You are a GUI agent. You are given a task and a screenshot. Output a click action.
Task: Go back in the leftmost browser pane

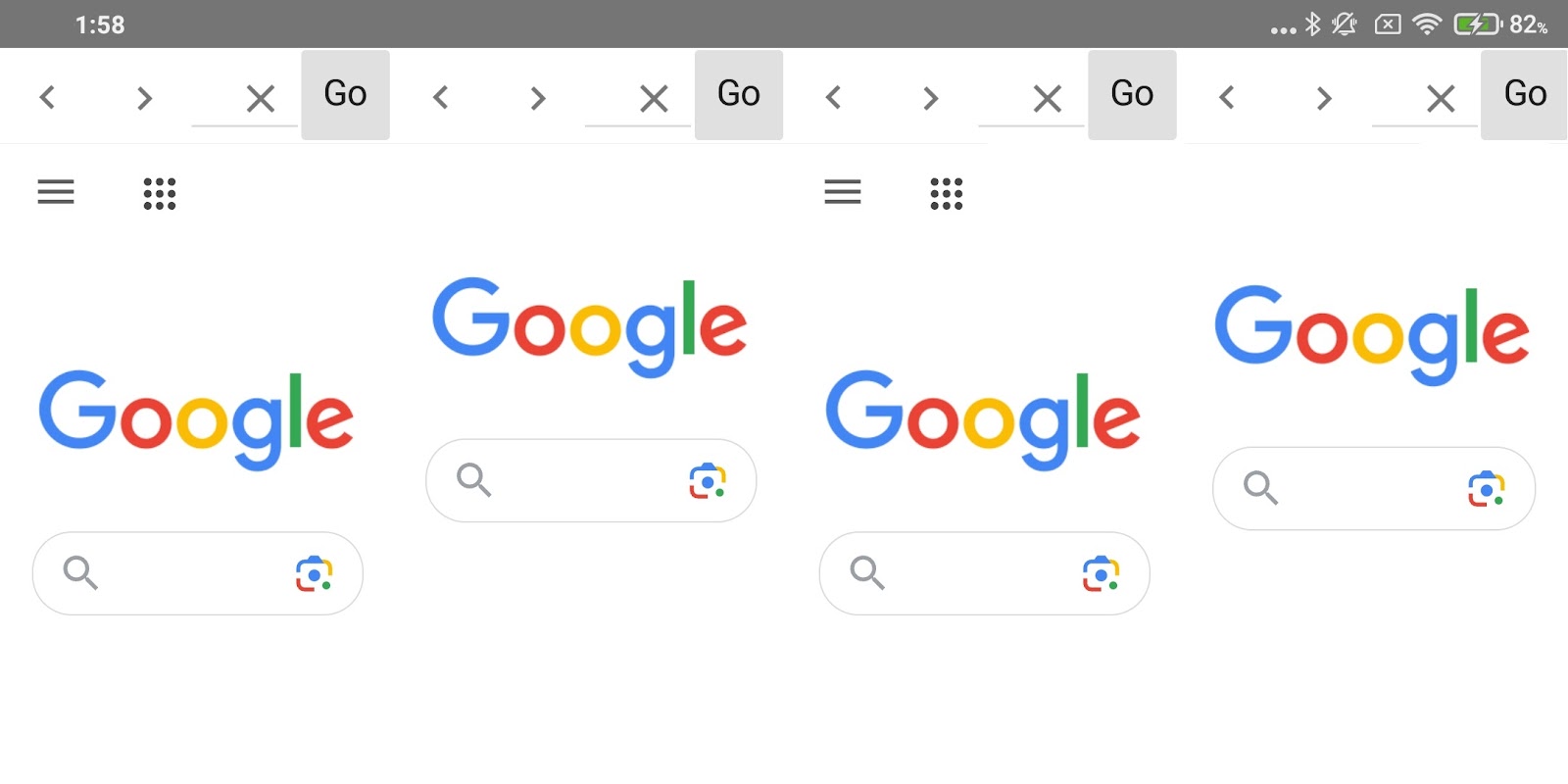click(x=47, y=98)
